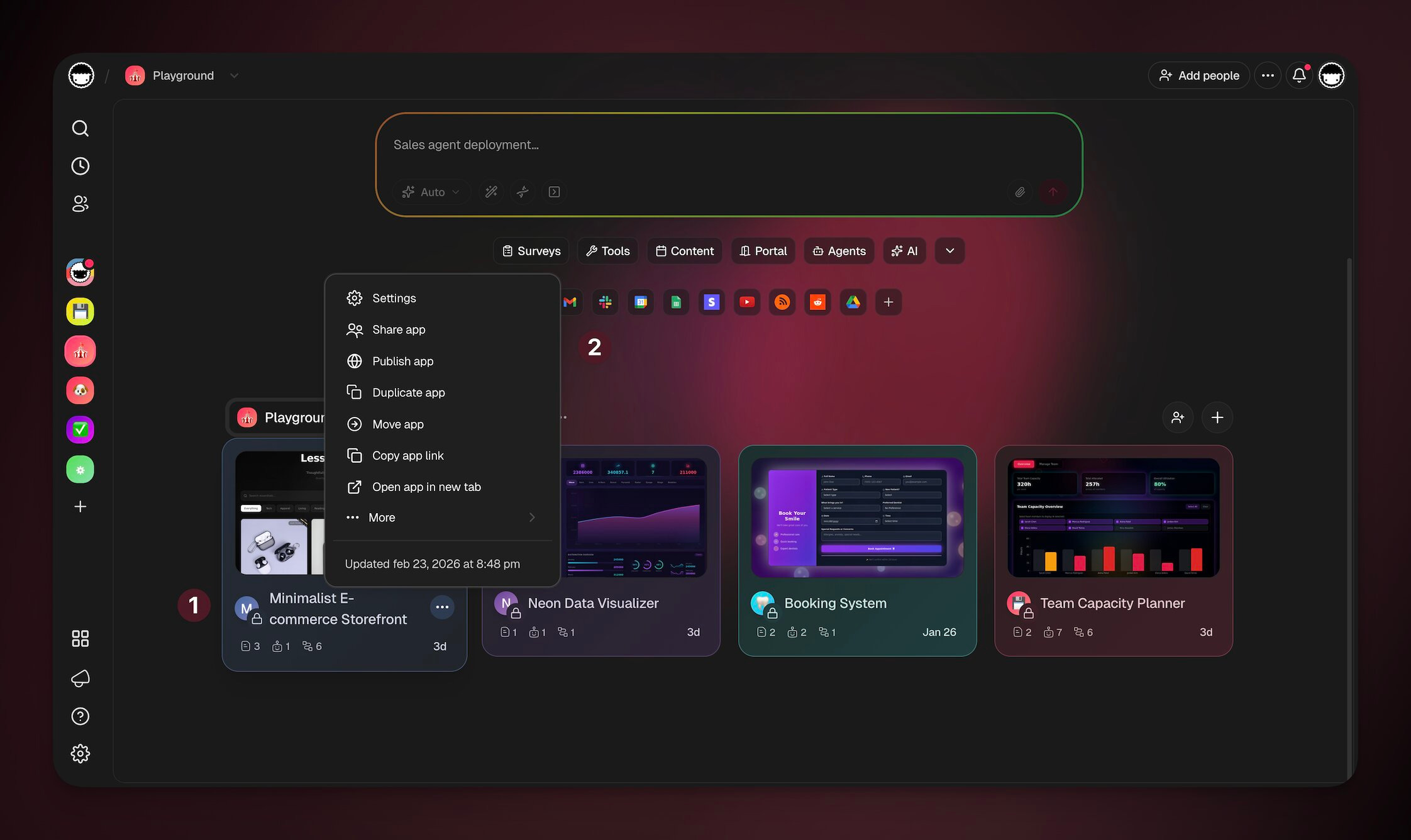Open the megaphone announcements icon
Image resolution: width=1411 pixels, height=840 pixels.
tap(80, 678)
